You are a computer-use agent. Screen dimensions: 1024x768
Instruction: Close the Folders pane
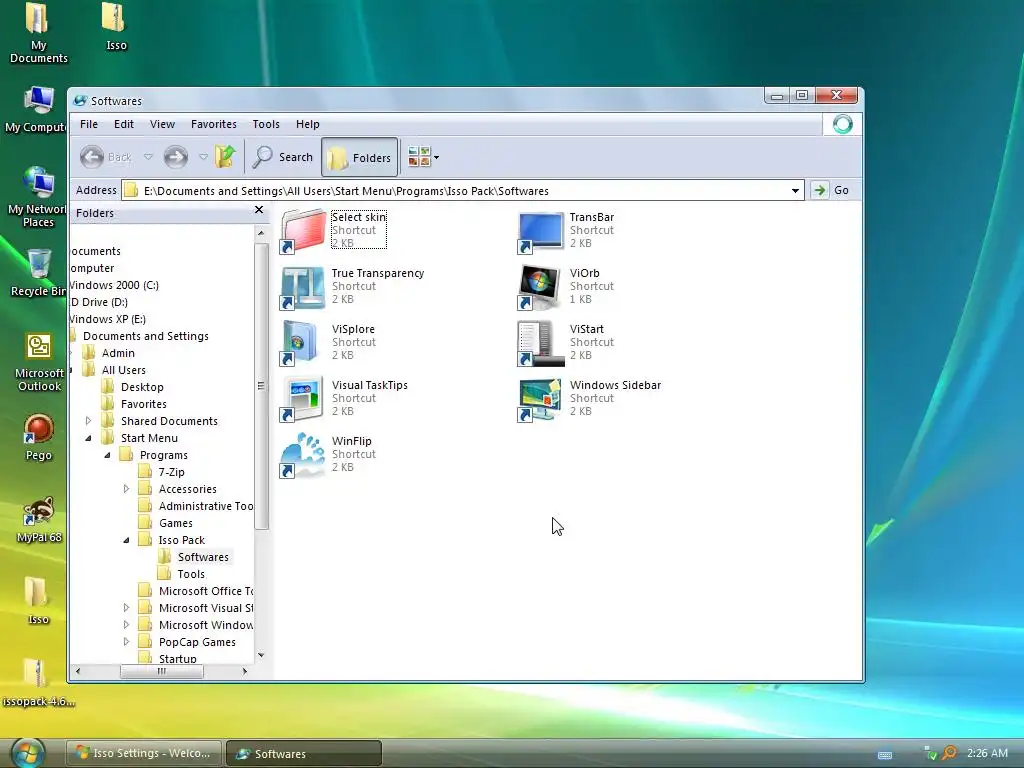(259, 210)
